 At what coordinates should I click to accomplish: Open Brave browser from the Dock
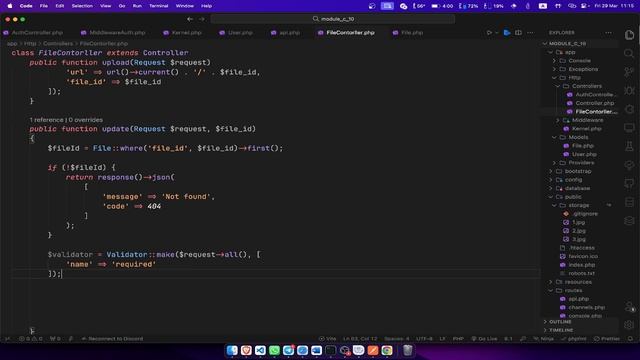coord(246,350)
